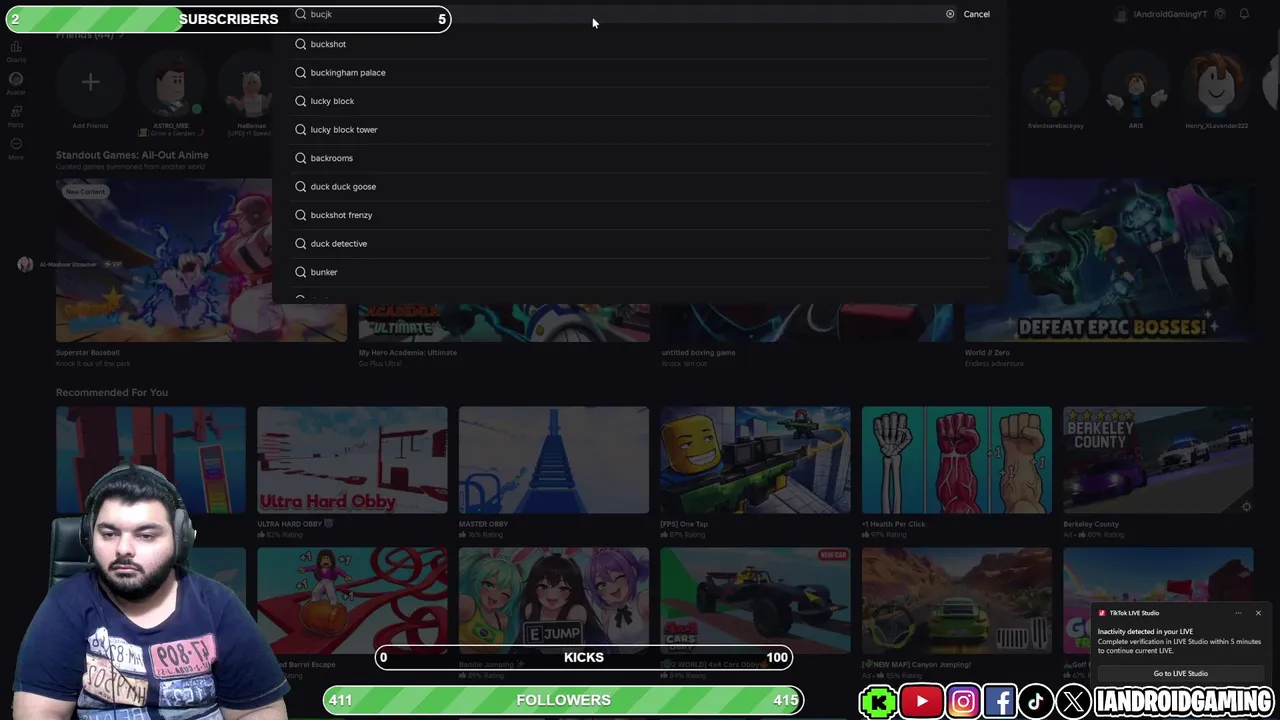Screen dimensions: 1280x720
Task: Open My Hero Academia: Ultimate game title
Action: (408, 352)
